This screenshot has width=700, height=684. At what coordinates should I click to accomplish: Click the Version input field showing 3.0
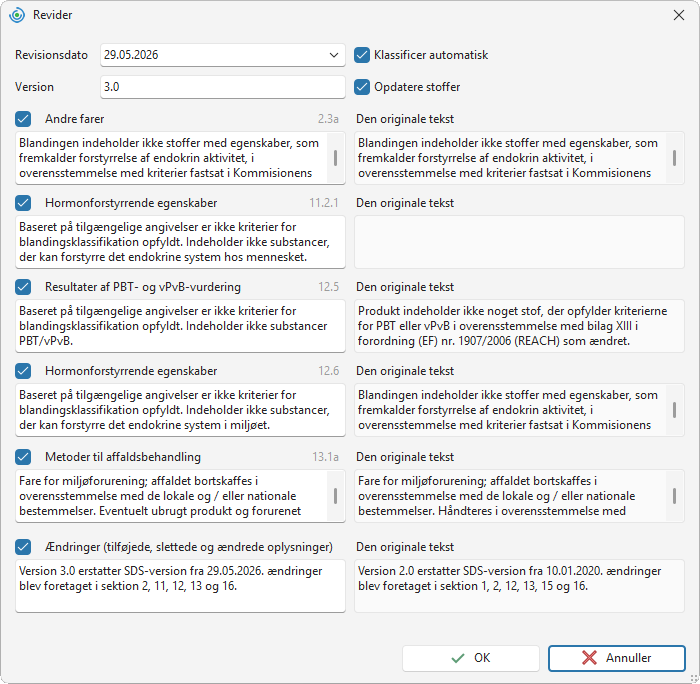click(222, 87)
